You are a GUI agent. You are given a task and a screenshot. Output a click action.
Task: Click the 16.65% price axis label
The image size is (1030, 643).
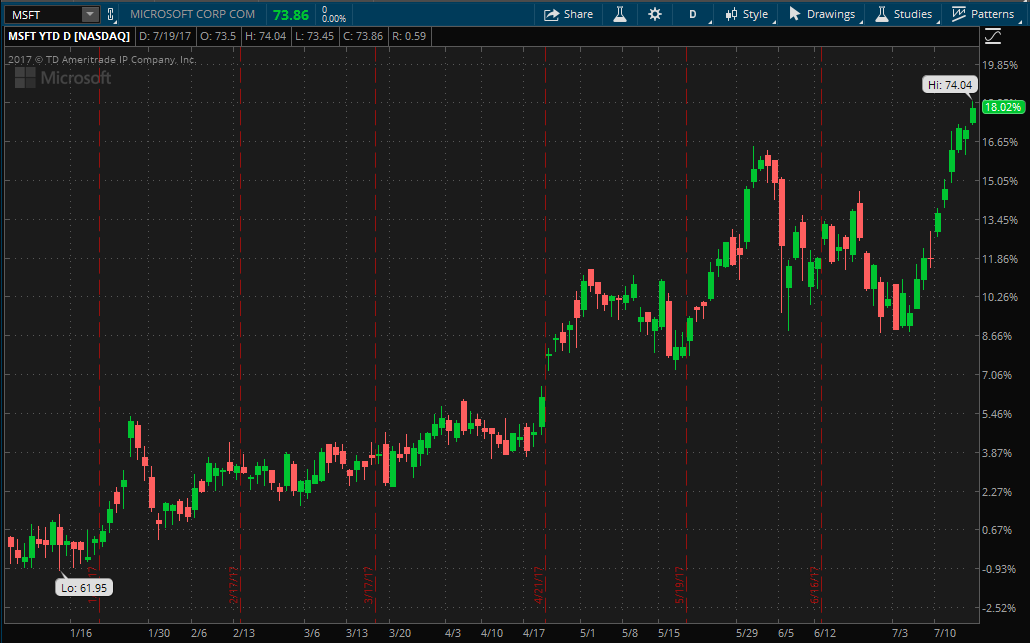click(1000, 142)
